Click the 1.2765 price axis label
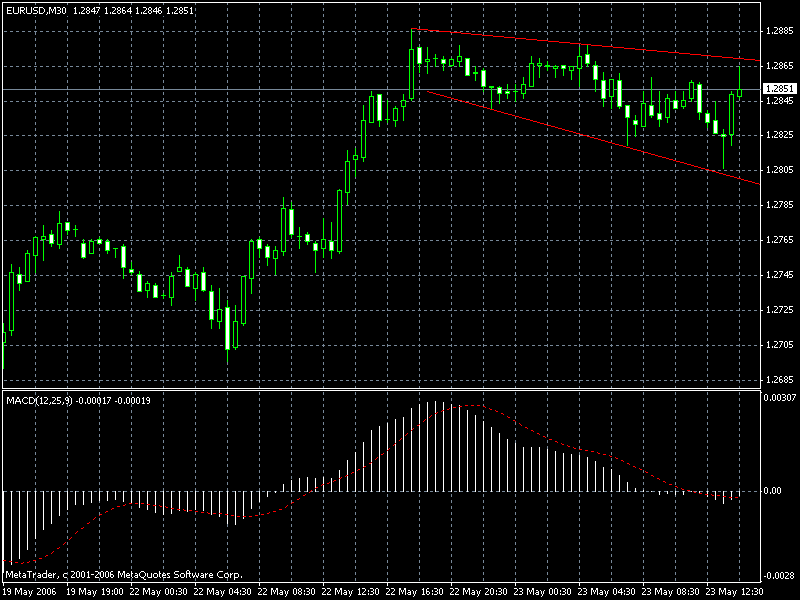800x600 pixels. (x=780, y=240)
